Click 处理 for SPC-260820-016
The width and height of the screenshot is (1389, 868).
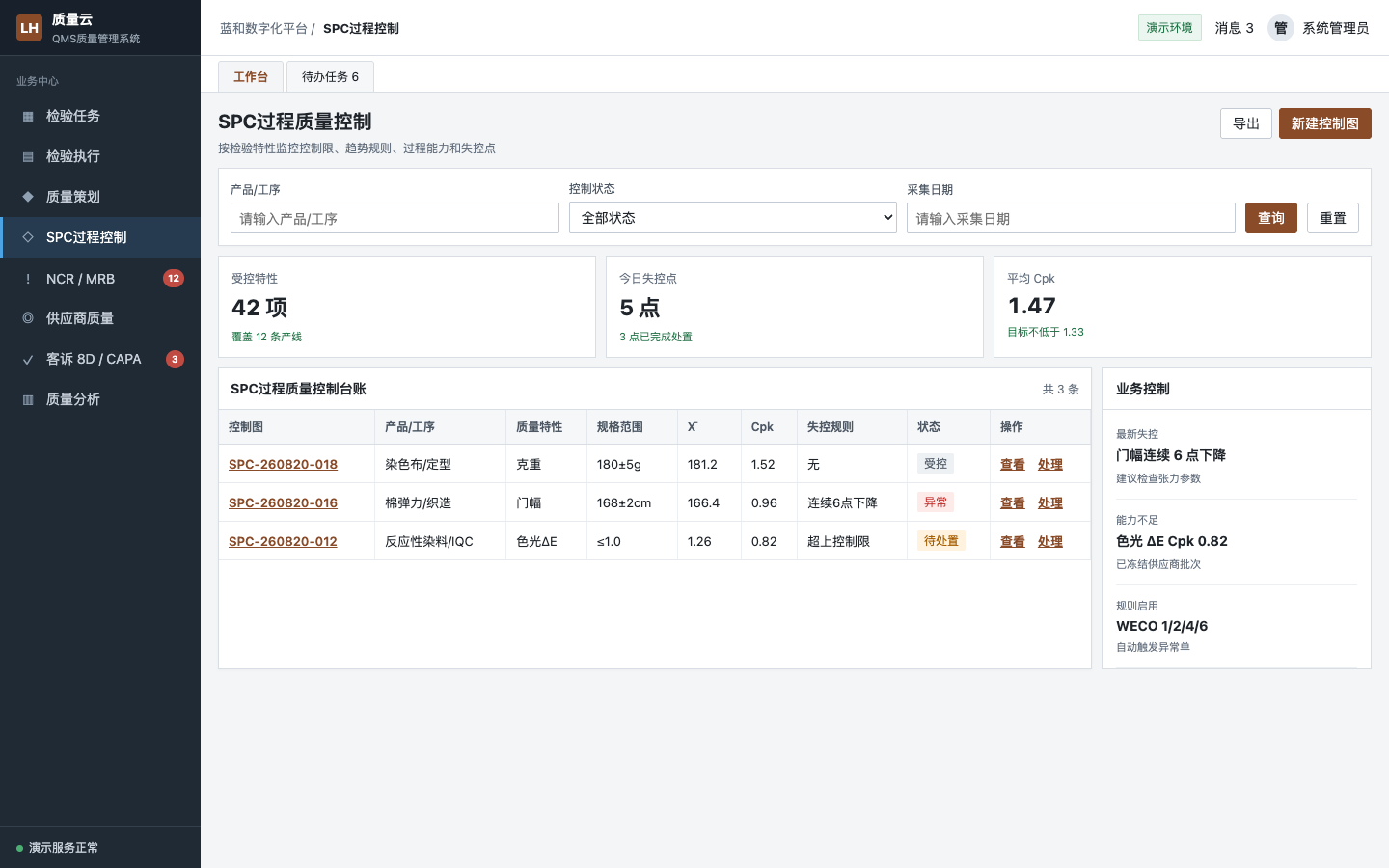tap(1050, 502)
